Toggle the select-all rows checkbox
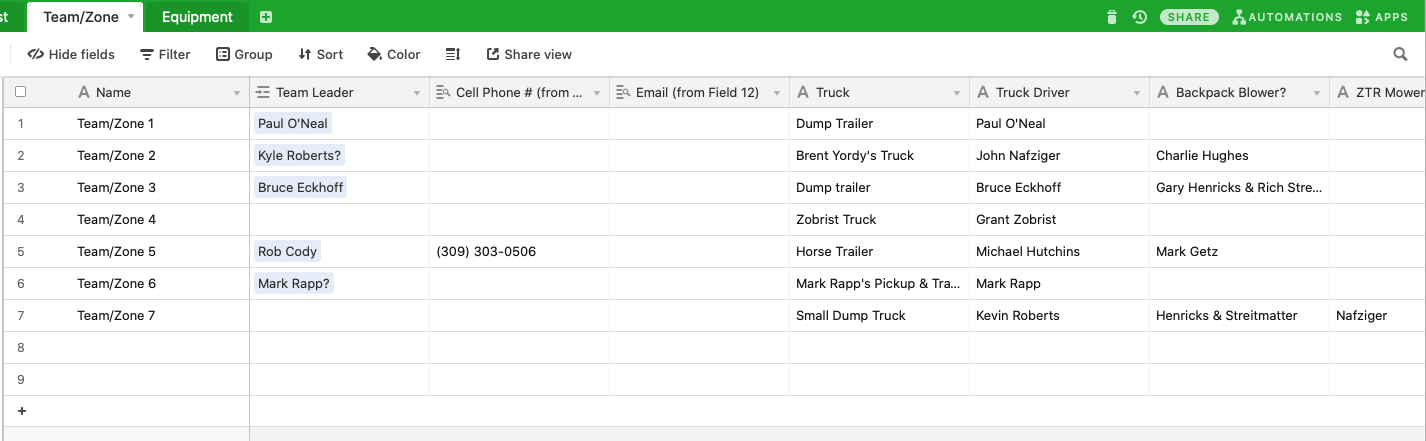The width and height of the screenshot is (1426, 441). pyautogui.click(x=20, y=92)
